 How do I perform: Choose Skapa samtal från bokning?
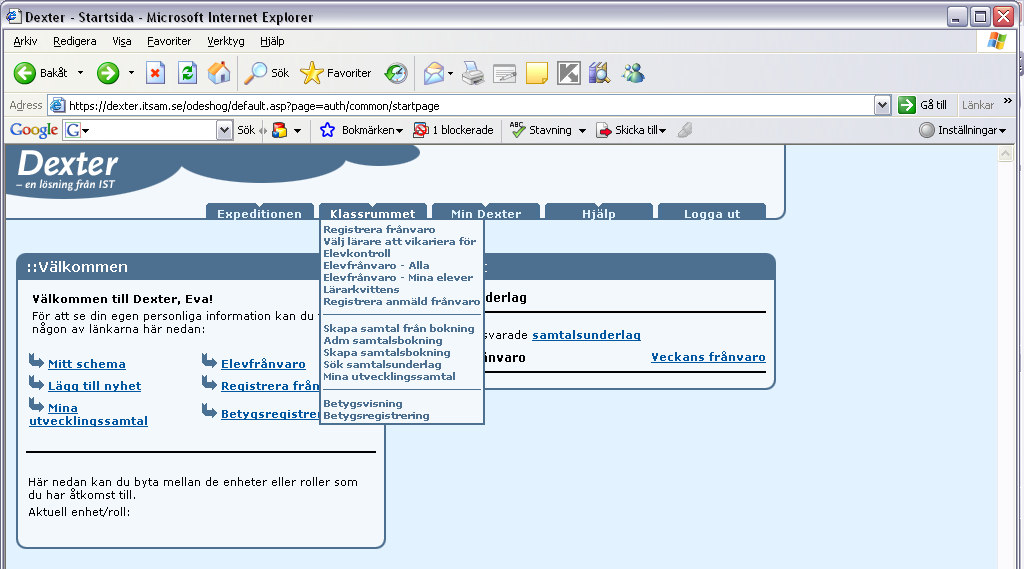399,328
